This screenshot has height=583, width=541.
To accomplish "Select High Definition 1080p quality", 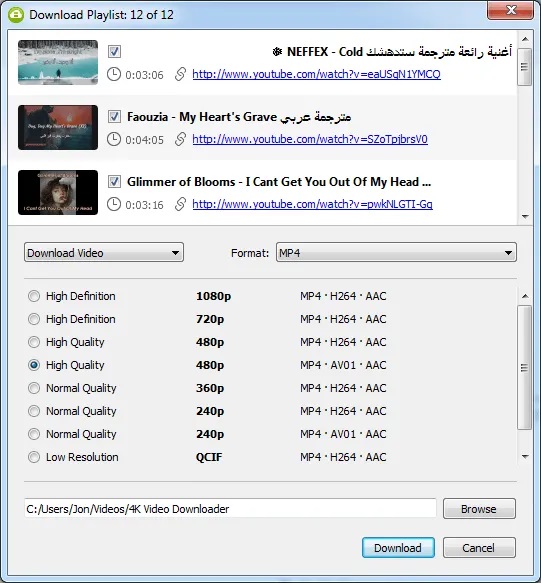I will point(34,296).
